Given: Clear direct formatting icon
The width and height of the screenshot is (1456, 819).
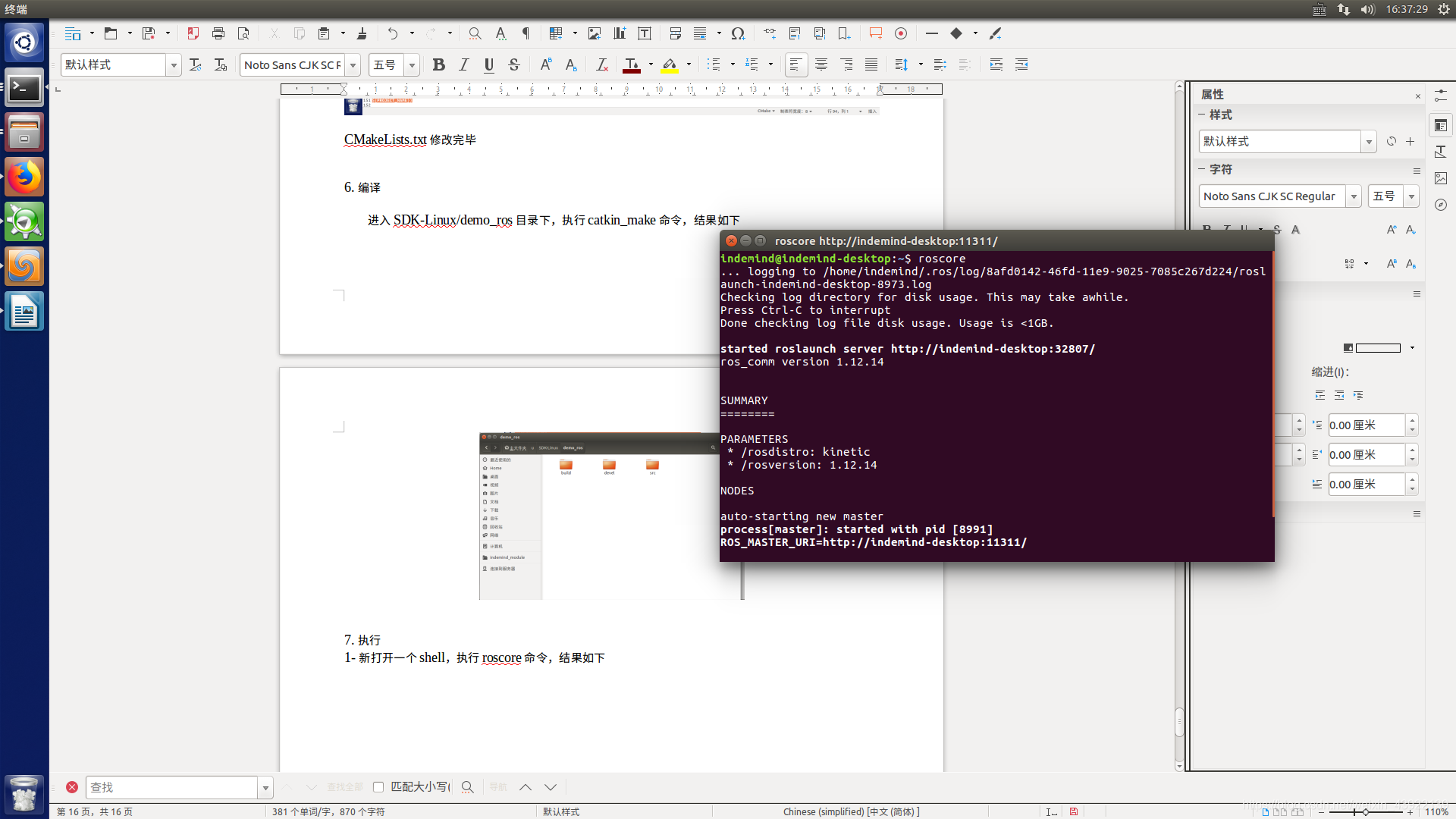Looking at the screenshot, I should (x=602, y=65).
